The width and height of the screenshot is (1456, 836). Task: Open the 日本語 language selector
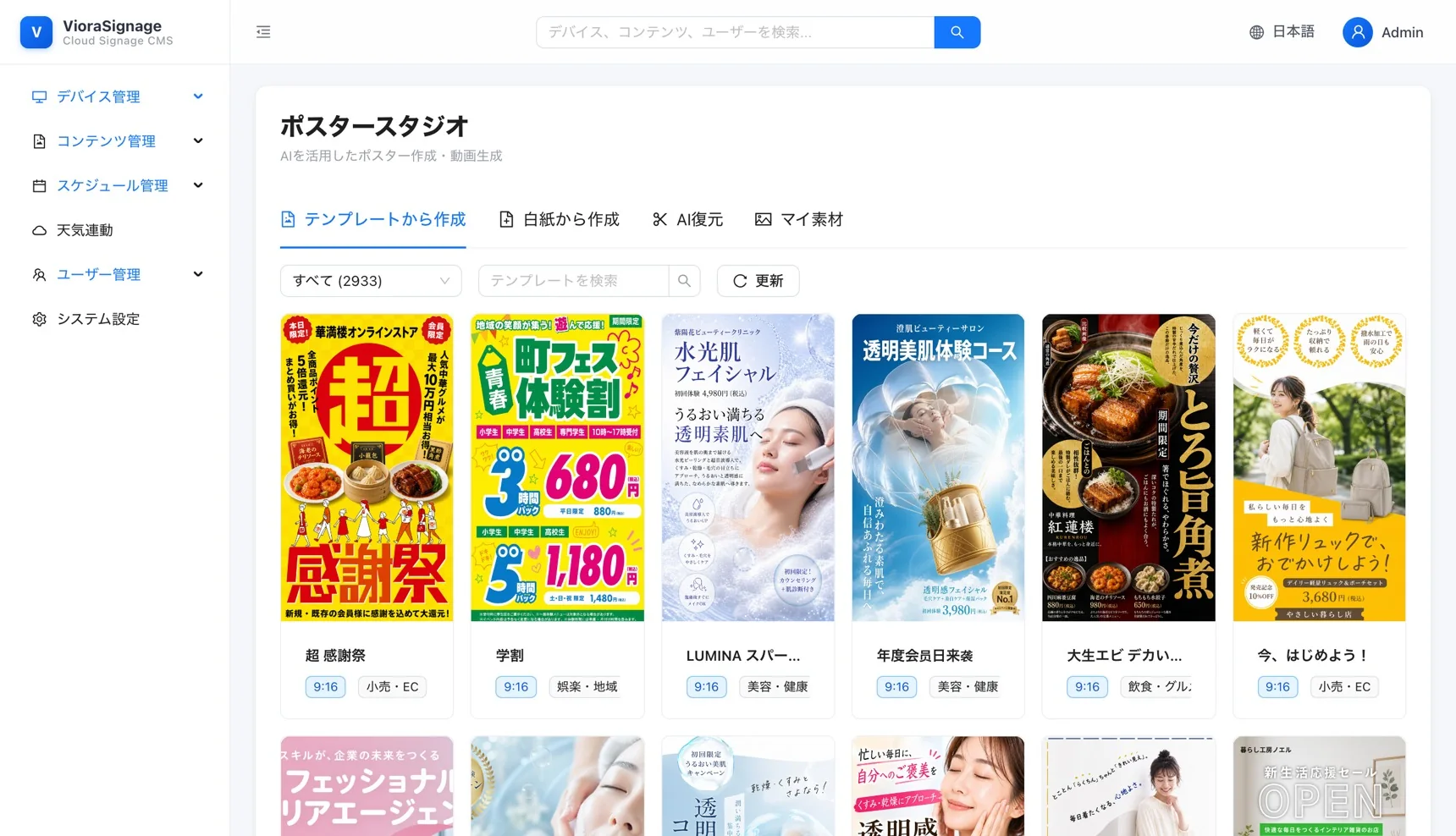point(1282,32)
